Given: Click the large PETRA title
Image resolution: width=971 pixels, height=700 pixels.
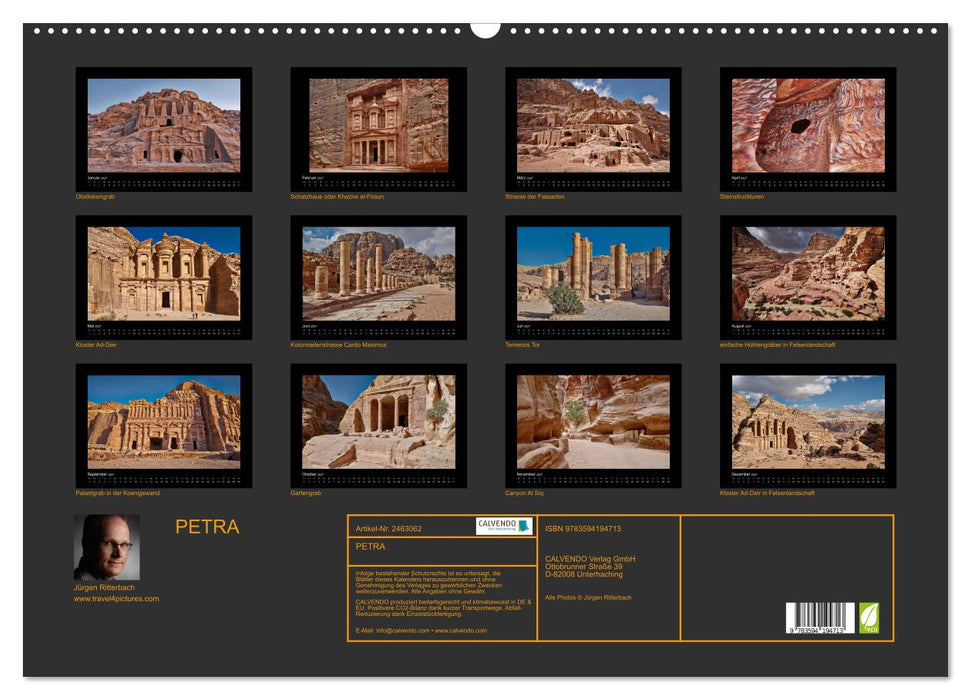Looking at the screenshot, I should coord(207,527).
